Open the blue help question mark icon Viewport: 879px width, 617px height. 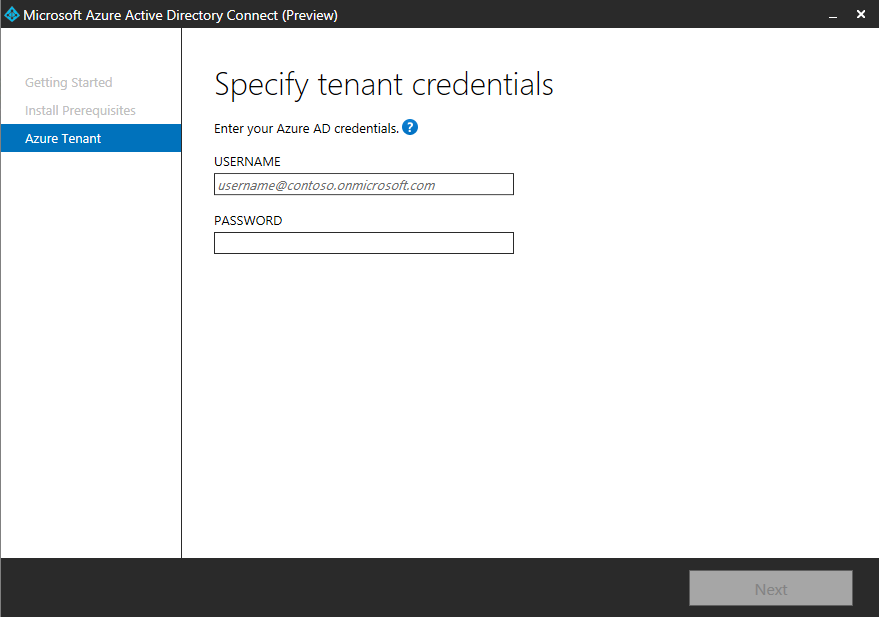[x=410, y=127]
